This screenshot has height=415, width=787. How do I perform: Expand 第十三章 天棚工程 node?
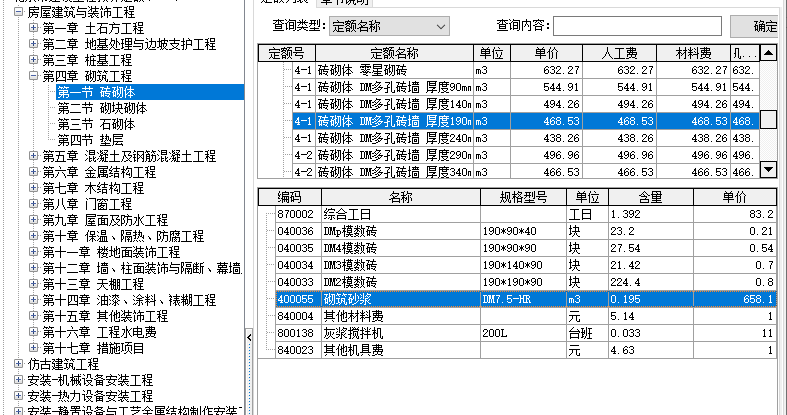coord(33,284)
